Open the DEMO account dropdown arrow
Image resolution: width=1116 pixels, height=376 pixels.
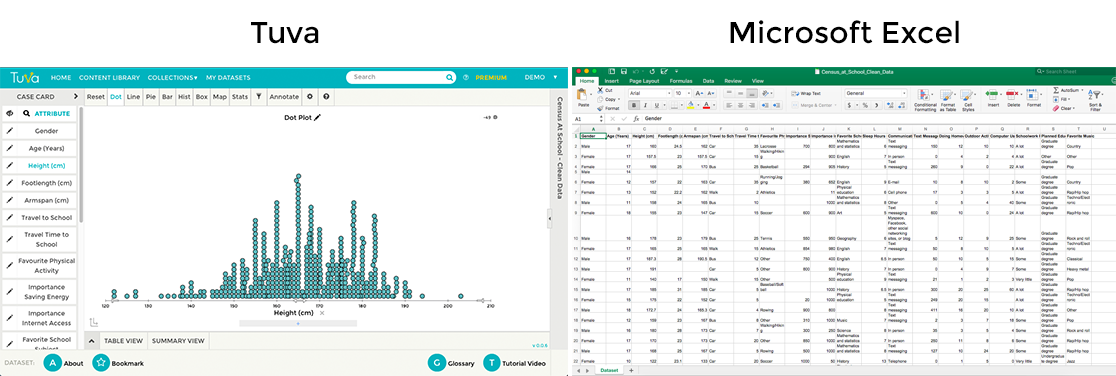point(555,77)
